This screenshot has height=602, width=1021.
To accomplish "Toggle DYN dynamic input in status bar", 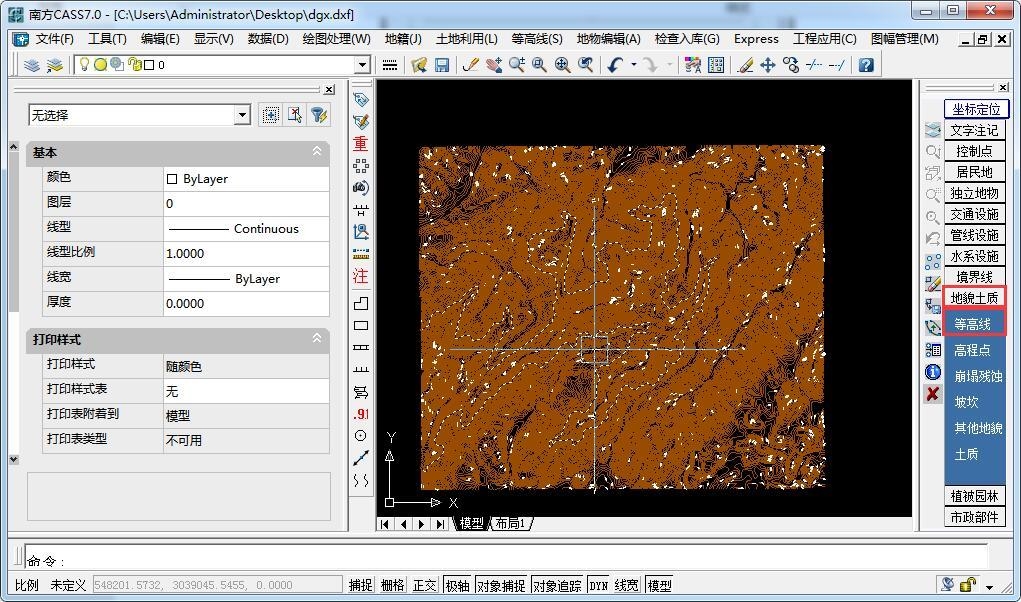I will 598,585.
